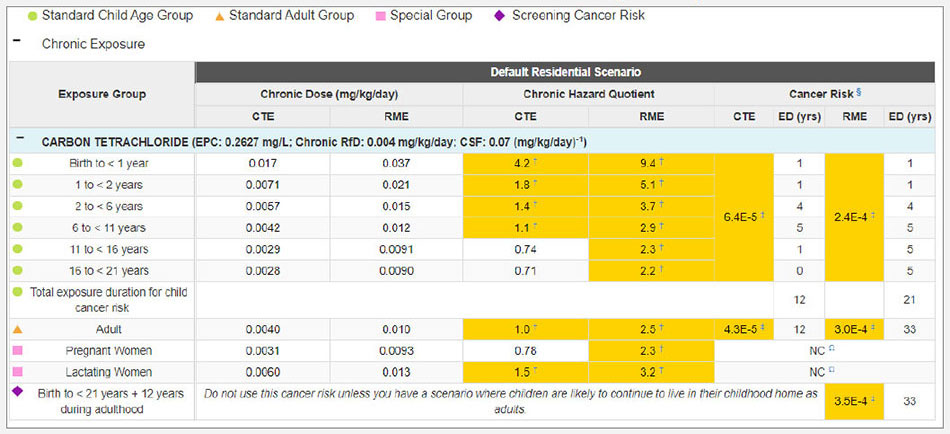Select CTE chronic dose value 0.0071
The image size is (950, 434).
pos(262,185)
